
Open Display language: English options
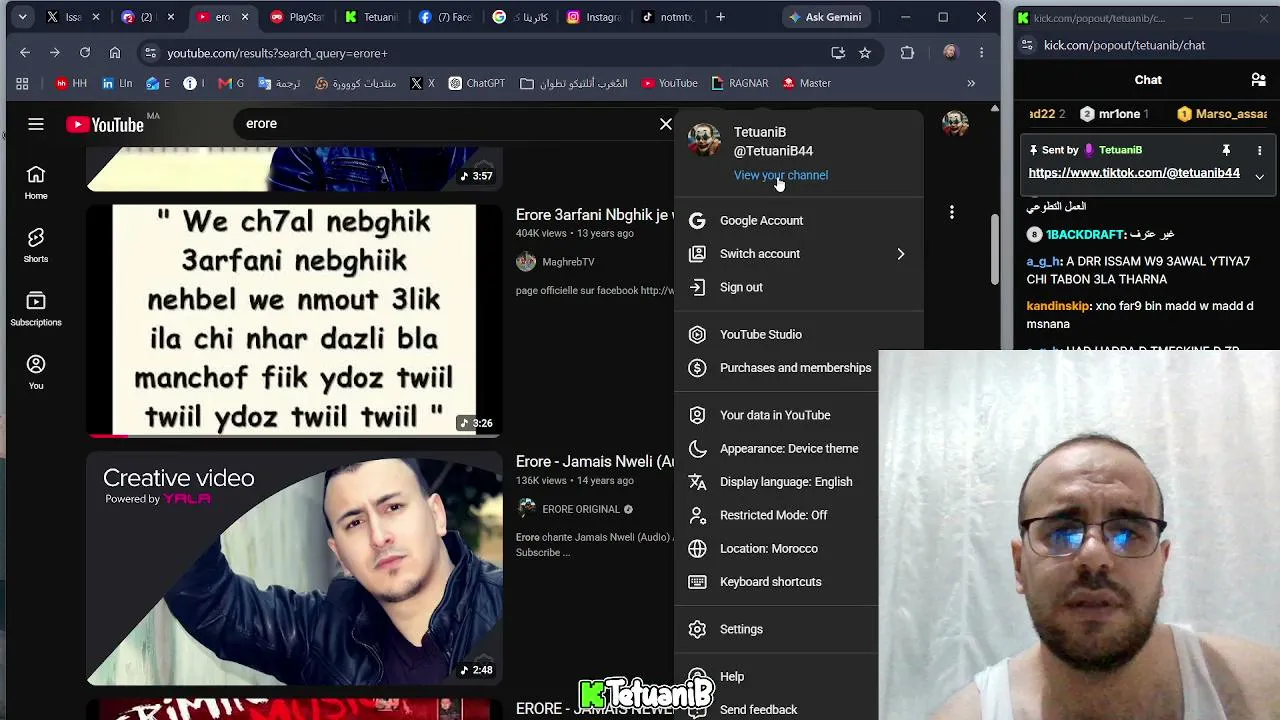click(x=776, y=482)
